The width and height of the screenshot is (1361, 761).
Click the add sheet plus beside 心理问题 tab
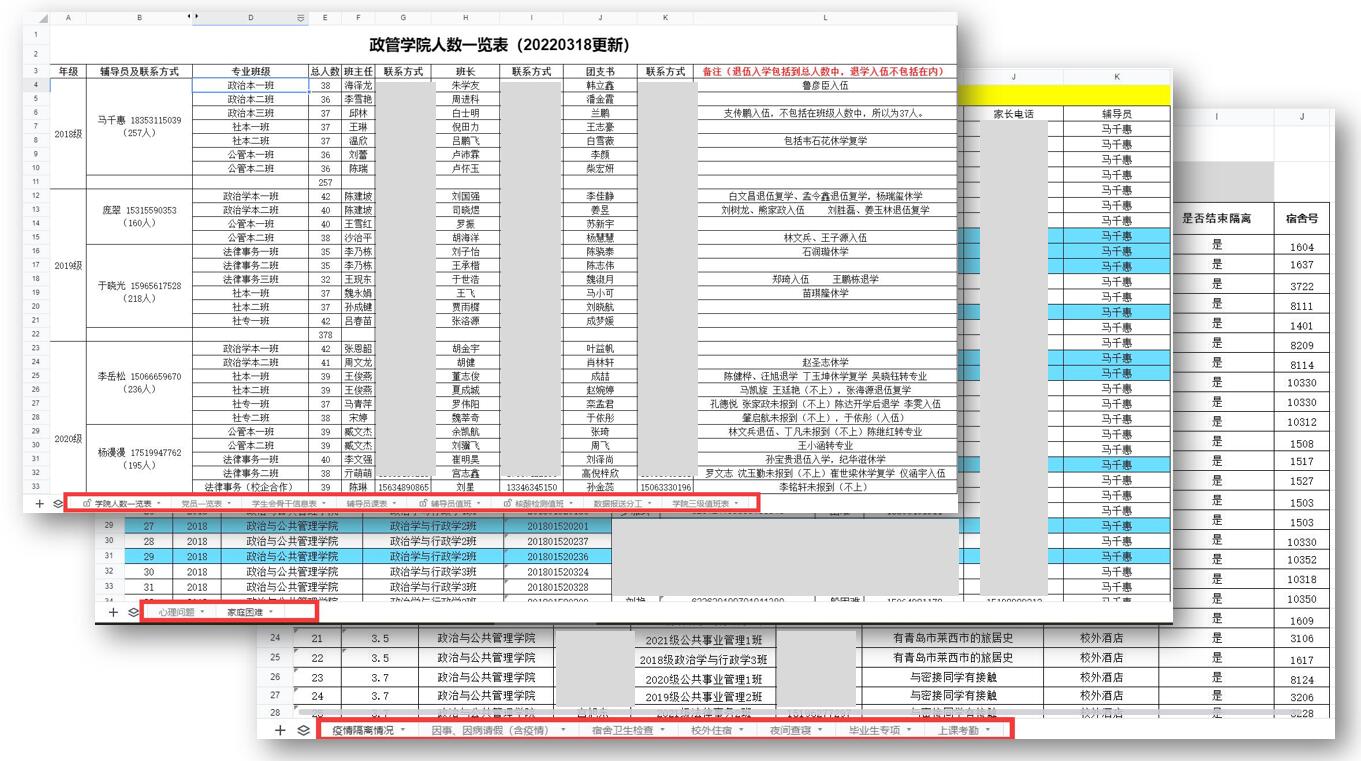(113, 611)
